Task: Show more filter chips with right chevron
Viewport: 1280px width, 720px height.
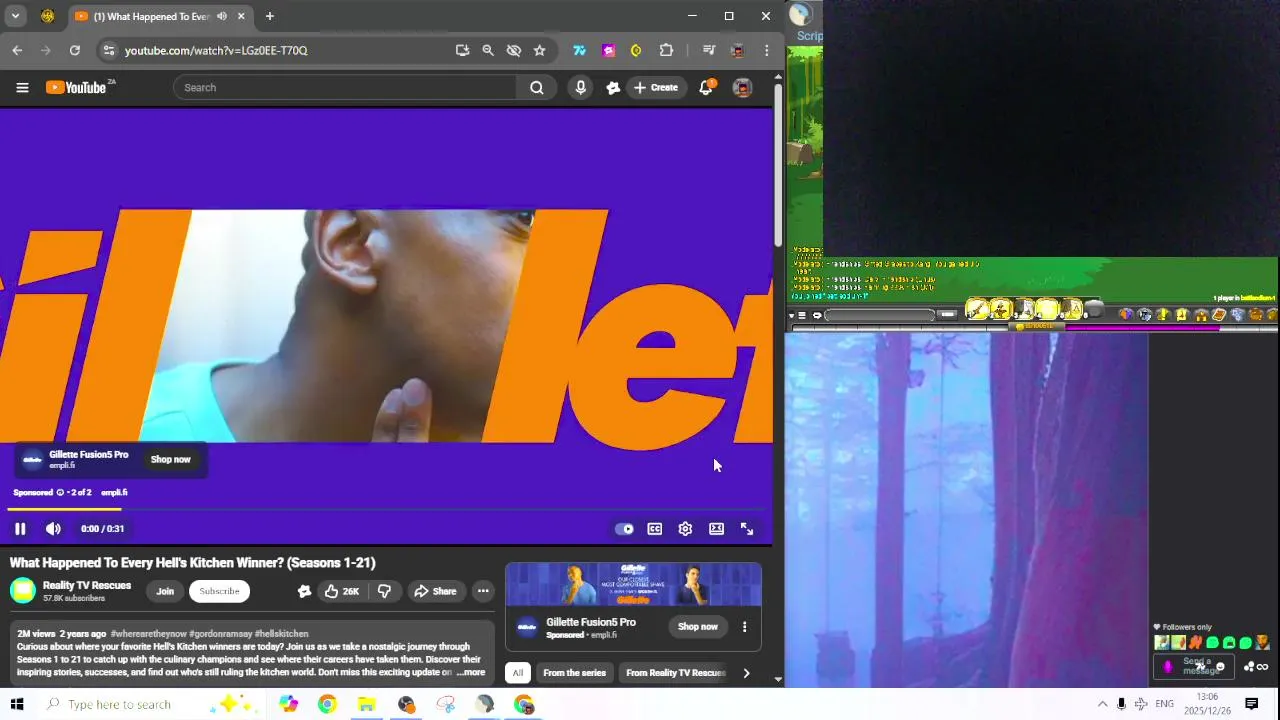Action: 746,673
